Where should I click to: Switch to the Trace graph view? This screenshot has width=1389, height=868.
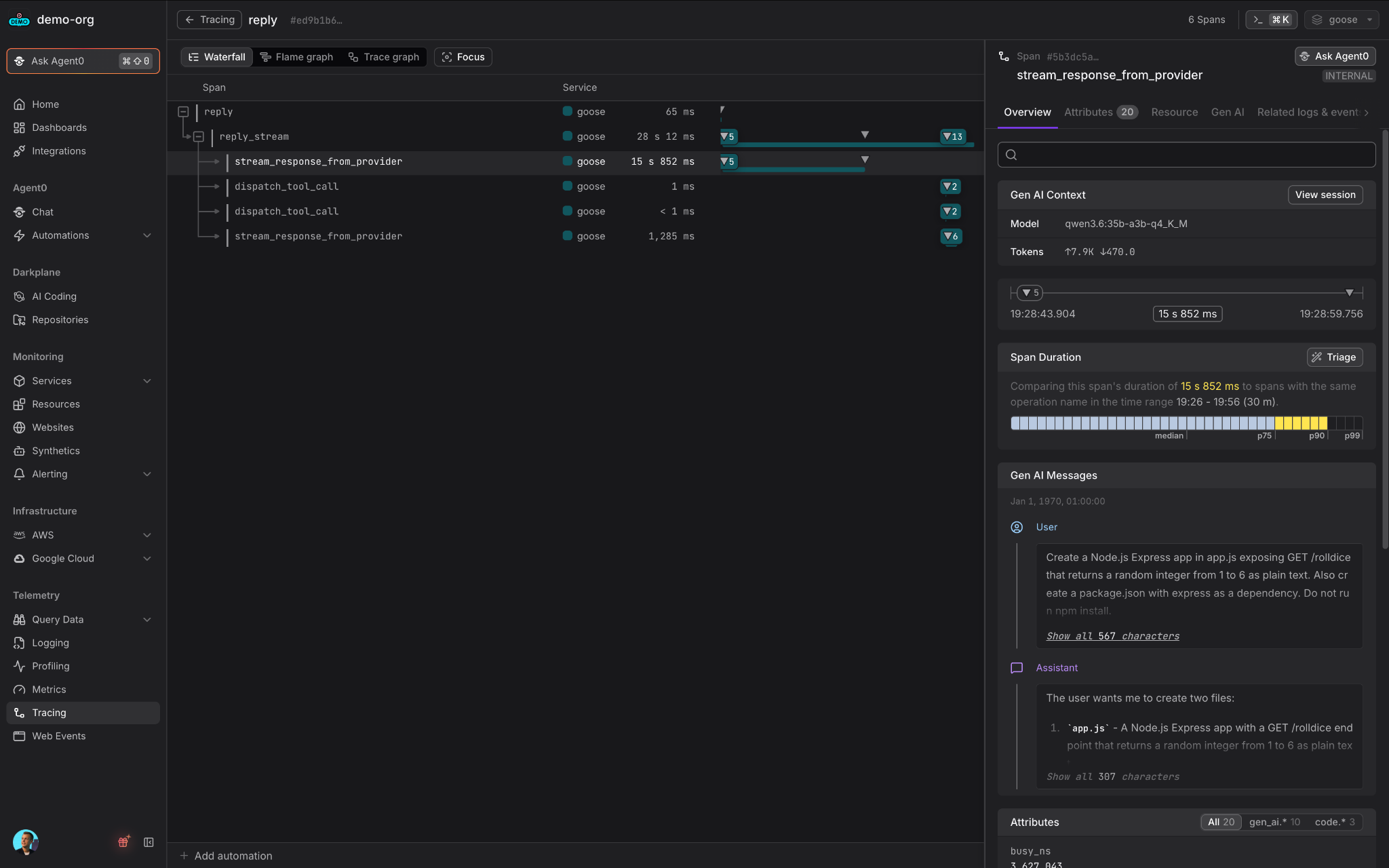[x=384, y=57]
